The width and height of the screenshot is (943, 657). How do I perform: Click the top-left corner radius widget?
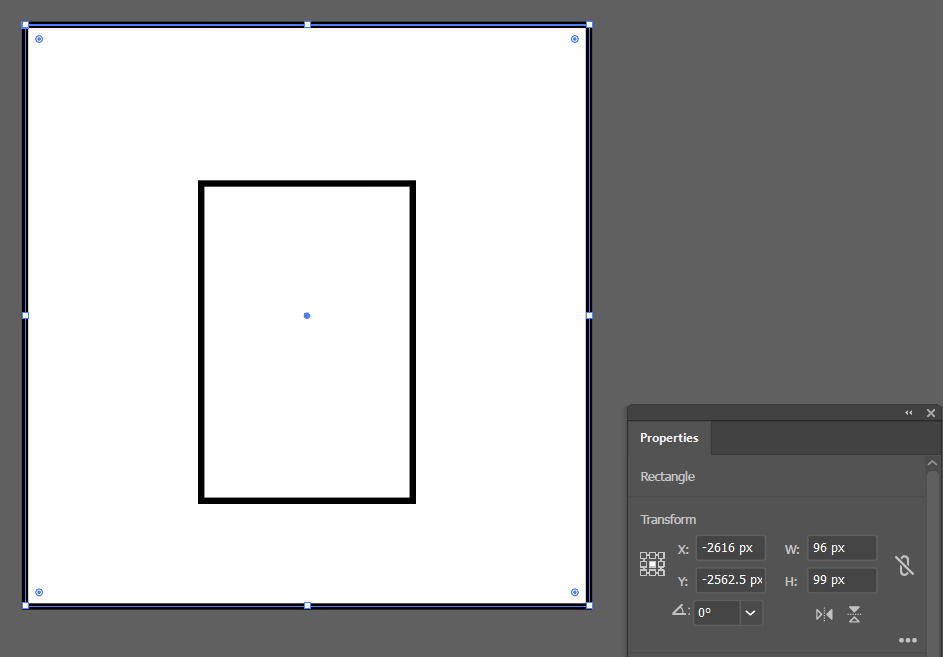coord(39,39)
